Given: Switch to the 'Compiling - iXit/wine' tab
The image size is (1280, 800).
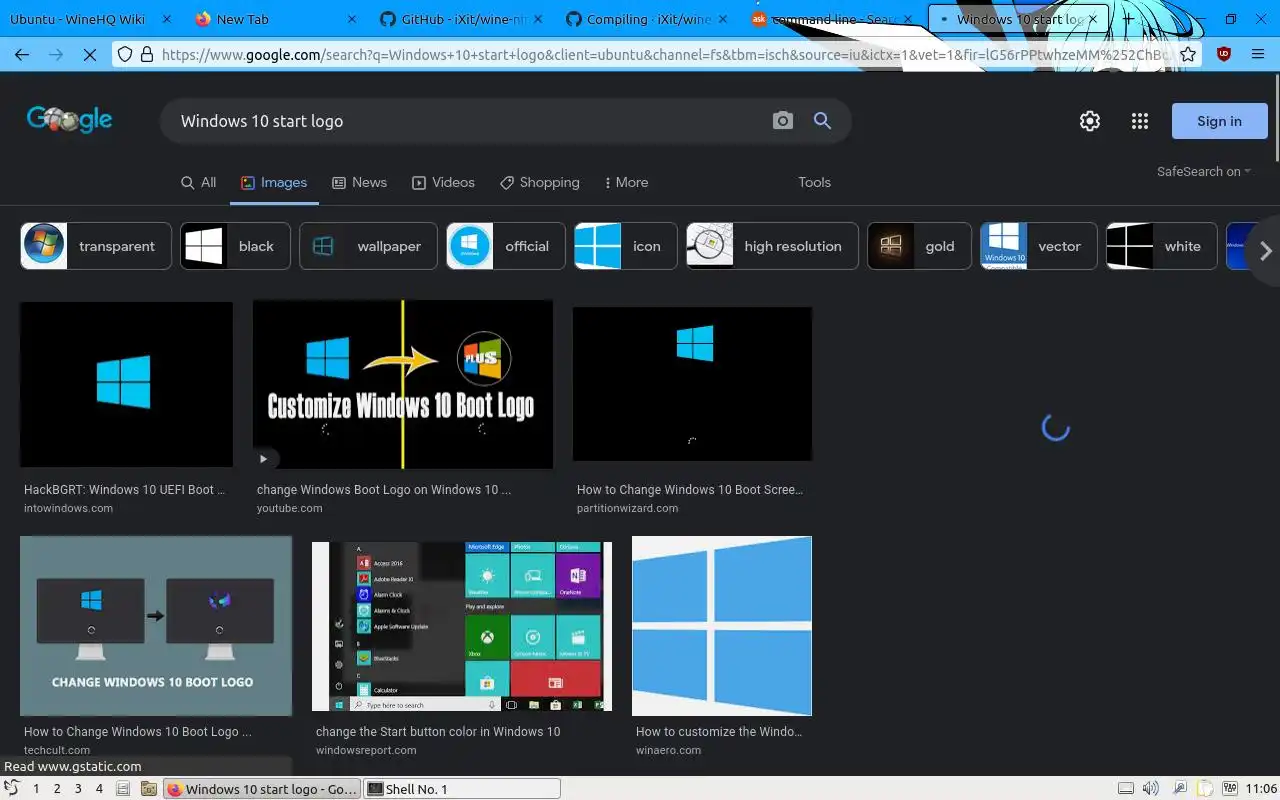Looking at the screenshot, I should [x=647, y=19].
